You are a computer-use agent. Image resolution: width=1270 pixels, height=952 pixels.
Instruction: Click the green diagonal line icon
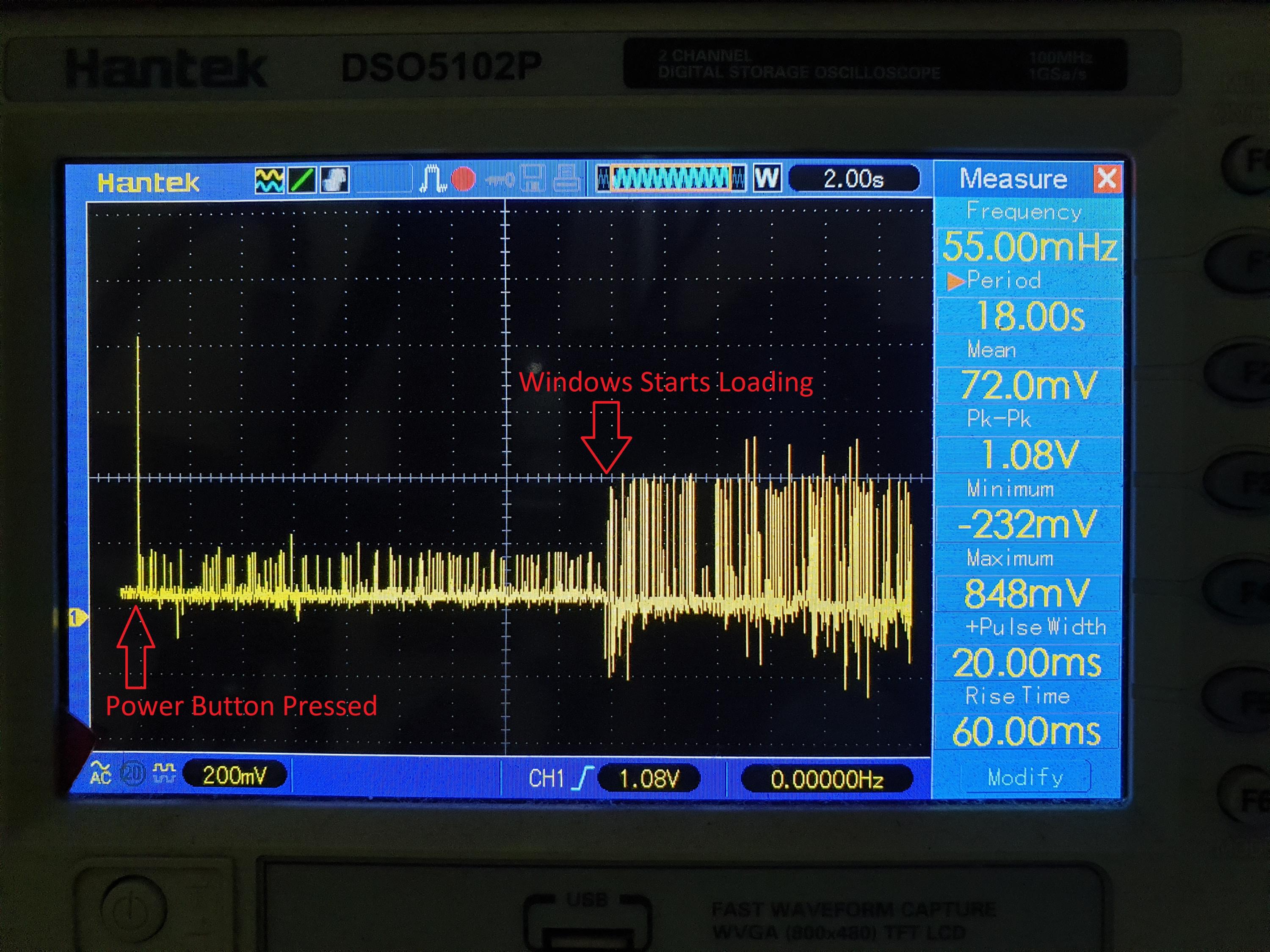[302, 180]
